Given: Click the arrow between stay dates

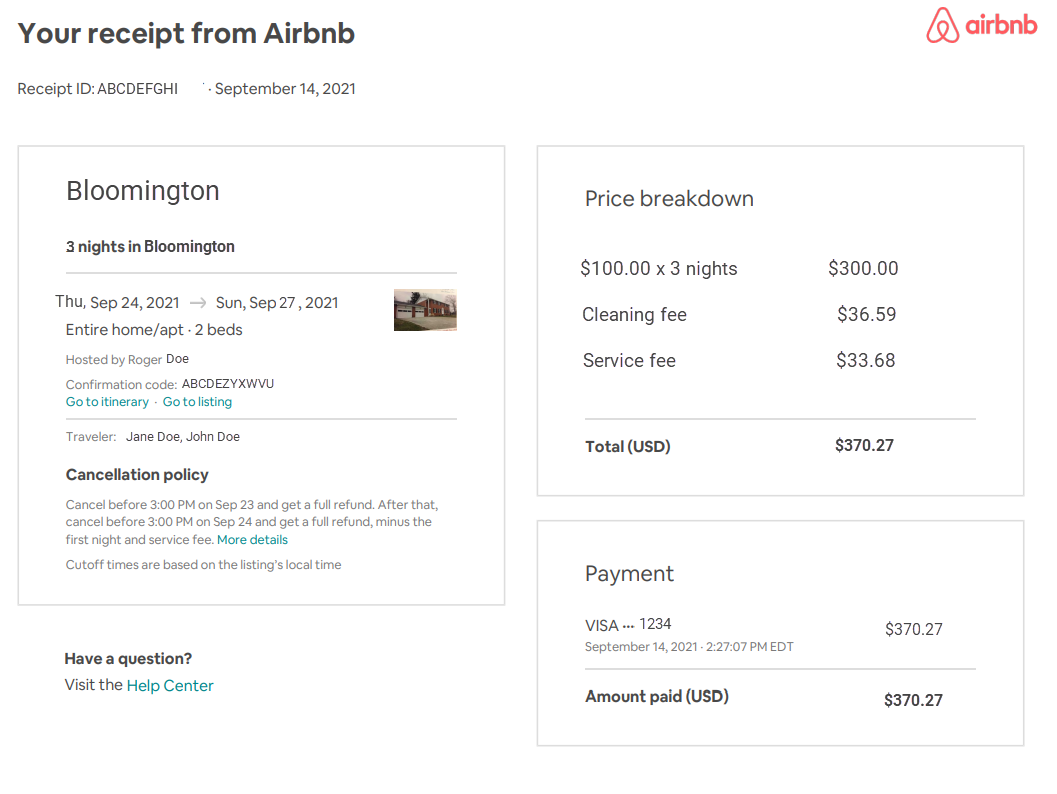Looking at the screenshot, I should tap(198, 303).
